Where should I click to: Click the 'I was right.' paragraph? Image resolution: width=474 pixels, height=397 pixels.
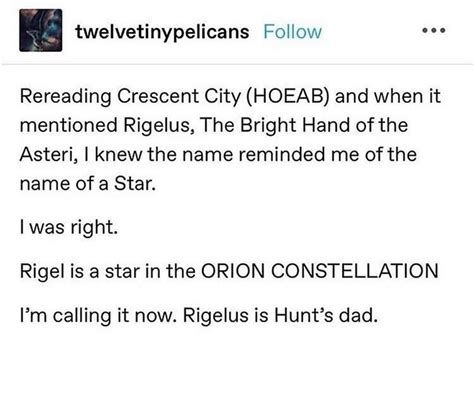click(69, 227)
